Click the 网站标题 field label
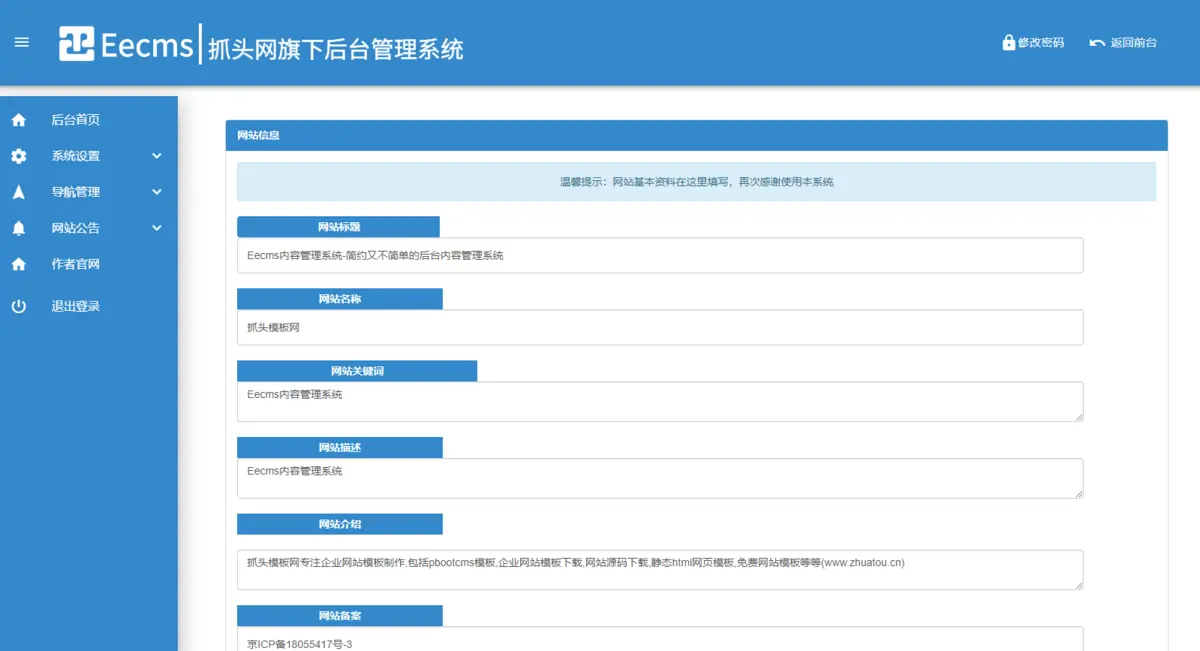This screenshot has height=651, width=1200. pyautogui.click(x=339, y=227)
